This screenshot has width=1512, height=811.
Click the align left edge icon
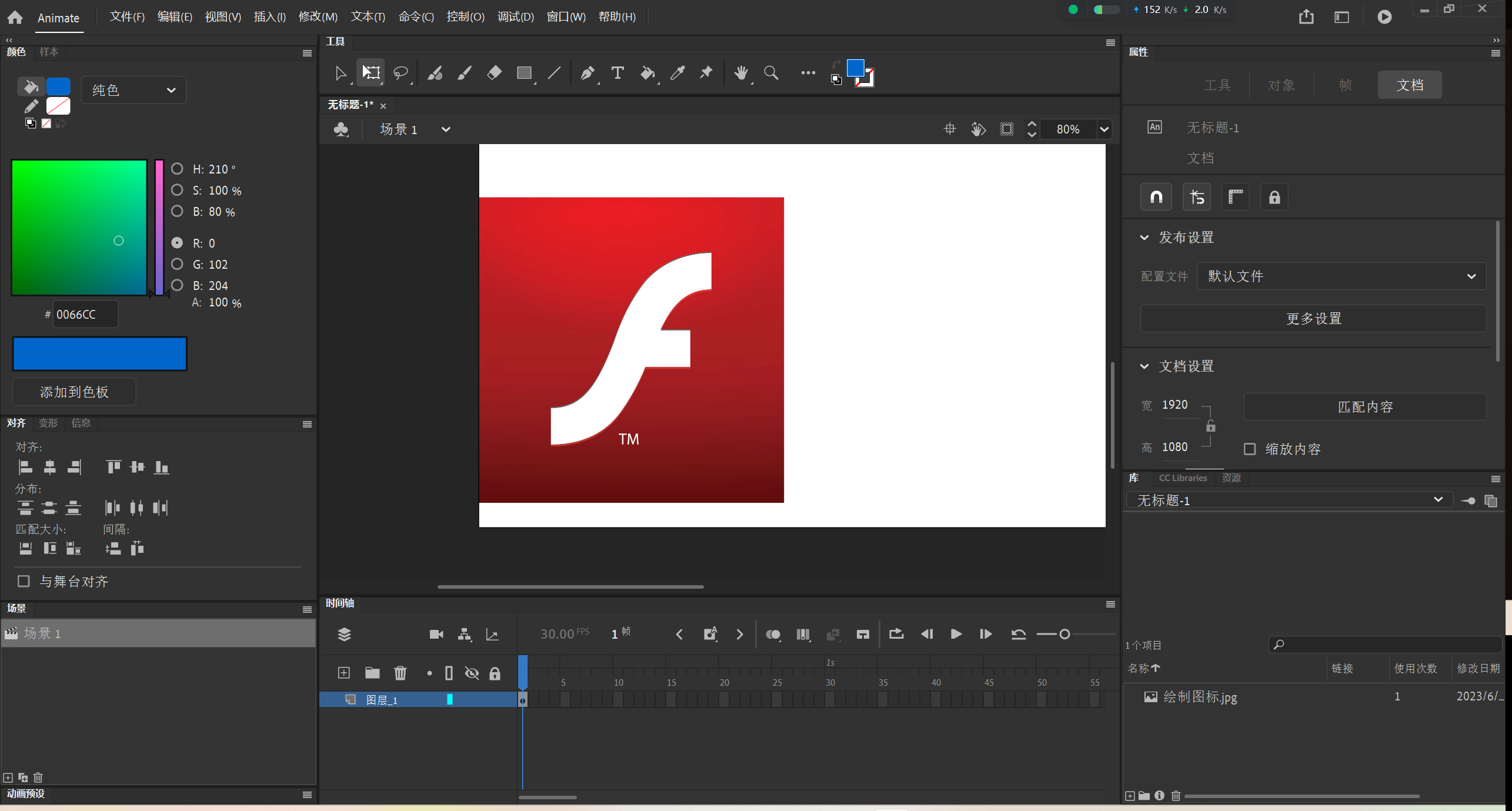tap(25, 468)
